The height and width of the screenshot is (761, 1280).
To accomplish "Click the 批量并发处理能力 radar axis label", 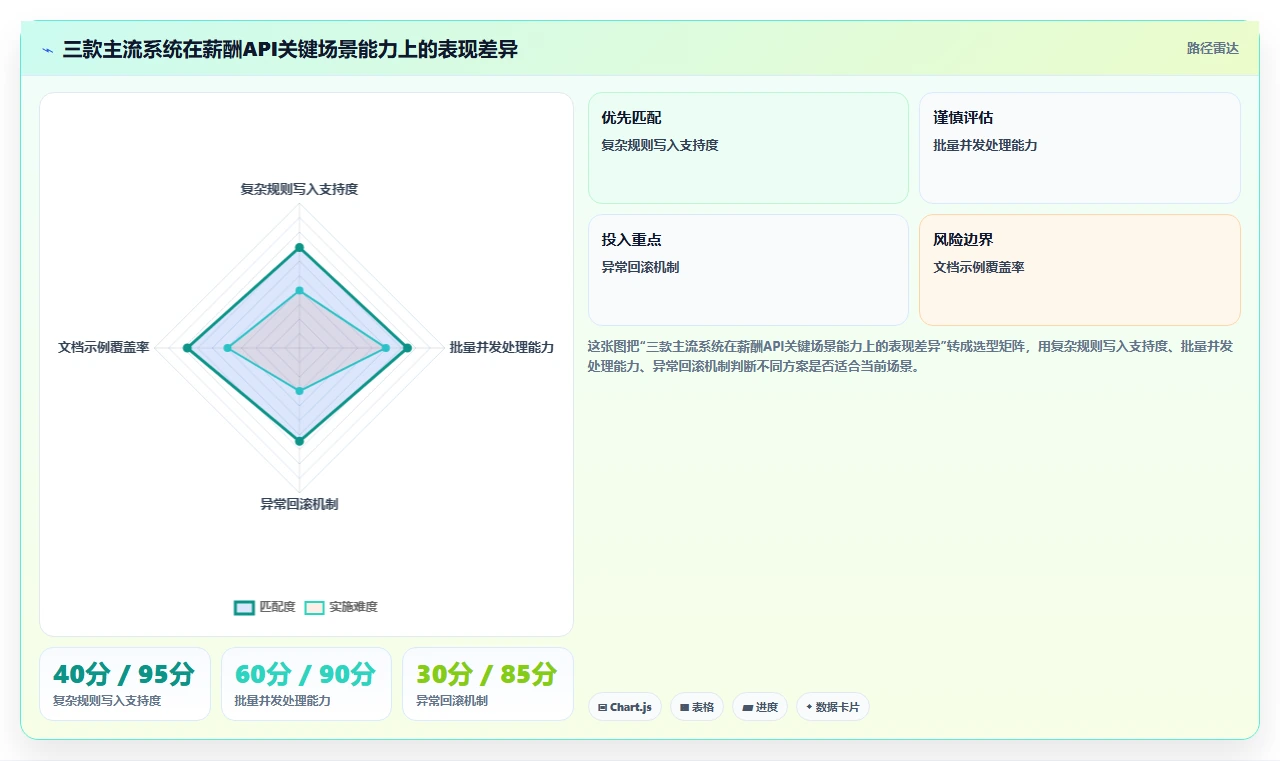I will [x=502, y=347].
